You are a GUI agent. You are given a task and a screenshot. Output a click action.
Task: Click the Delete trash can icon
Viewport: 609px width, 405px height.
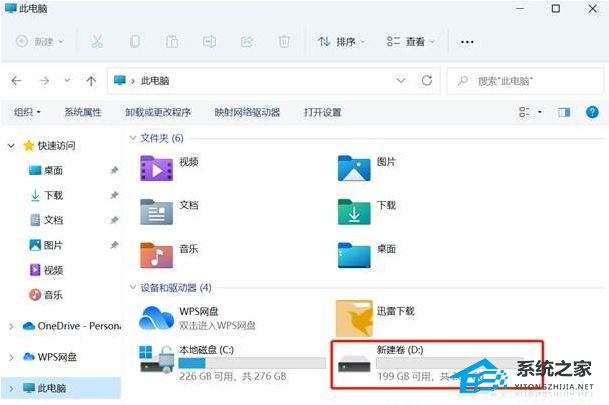tap(284, 42)
